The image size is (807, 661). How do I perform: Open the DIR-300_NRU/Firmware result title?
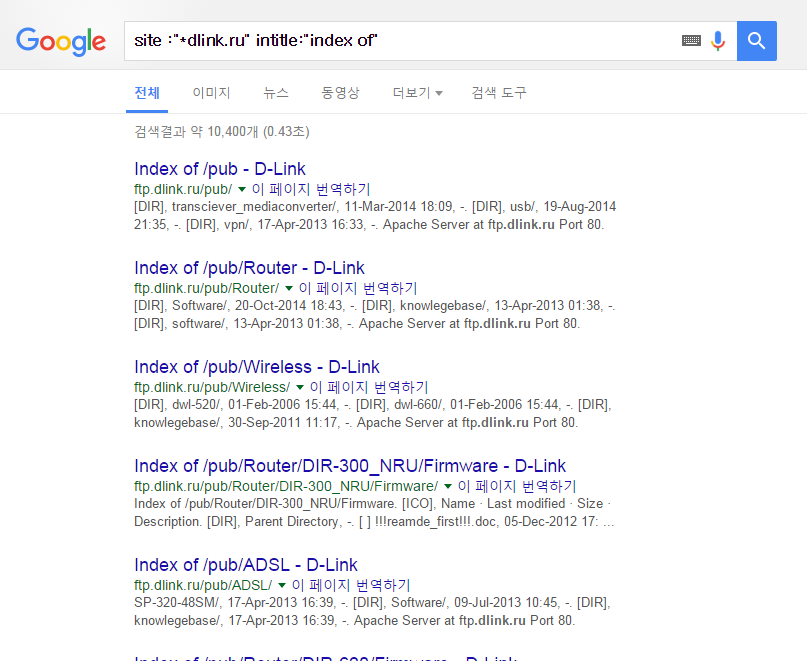coord(350,465)
